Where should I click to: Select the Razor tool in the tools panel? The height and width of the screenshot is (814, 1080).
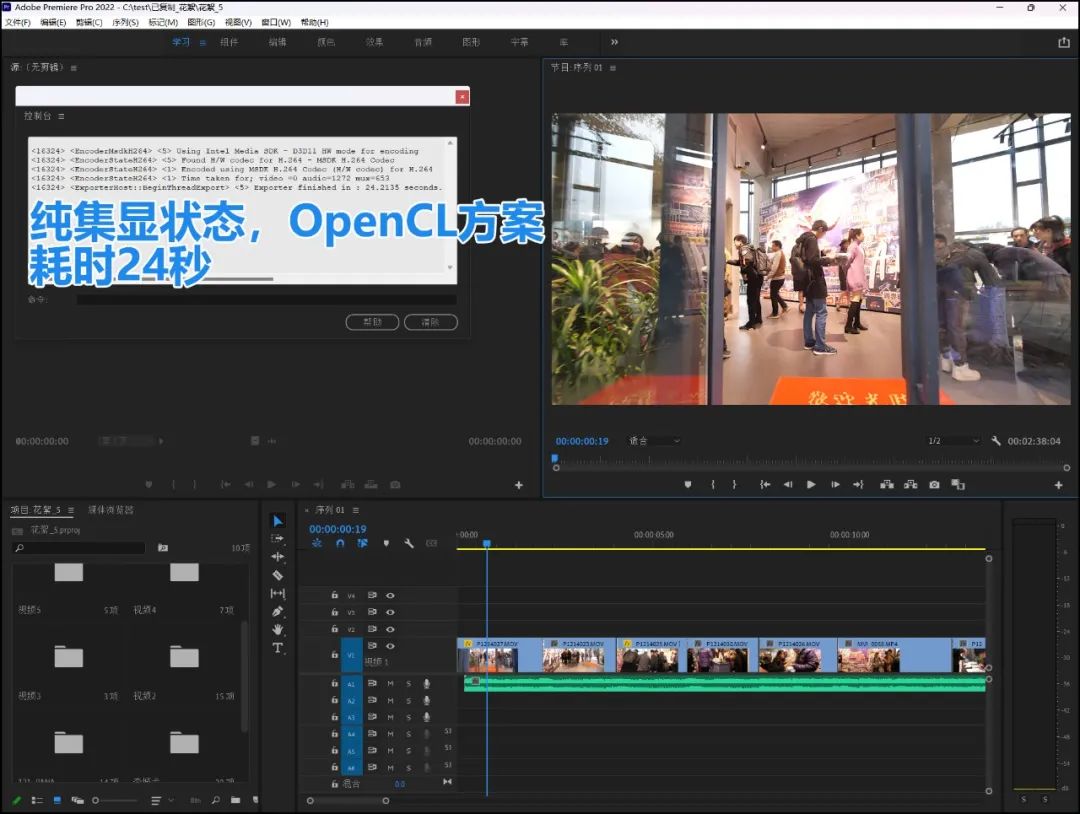278,575
